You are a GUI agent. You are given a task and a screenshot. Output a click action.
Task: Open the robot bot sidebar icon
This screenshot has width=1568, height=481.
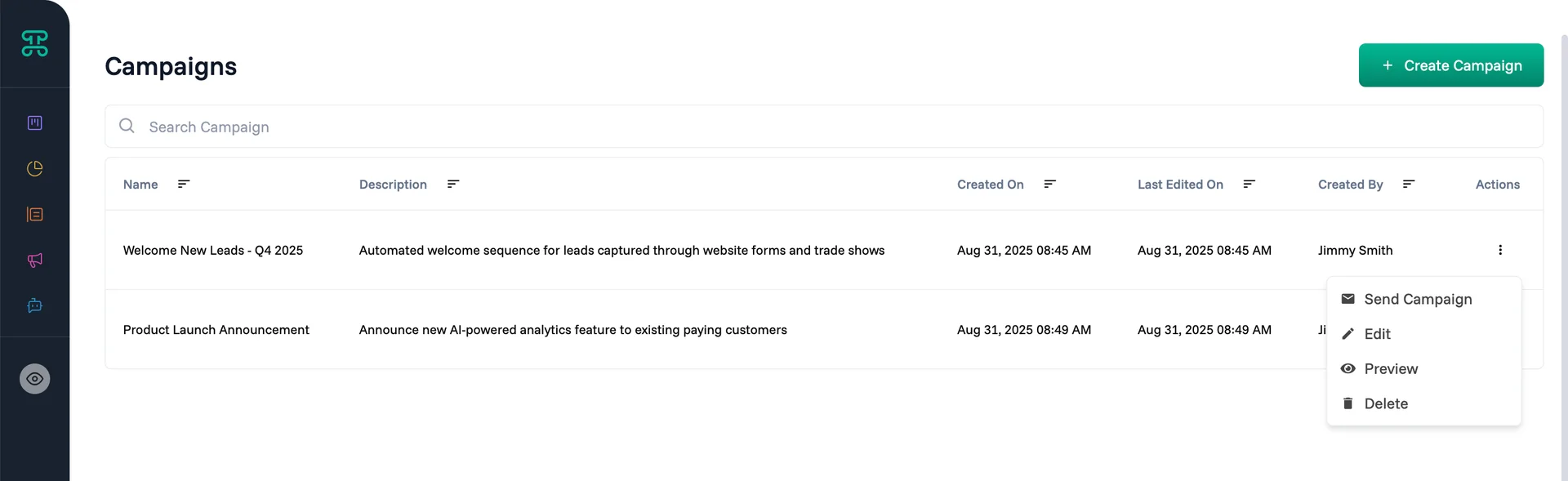[x=34, y=305]
